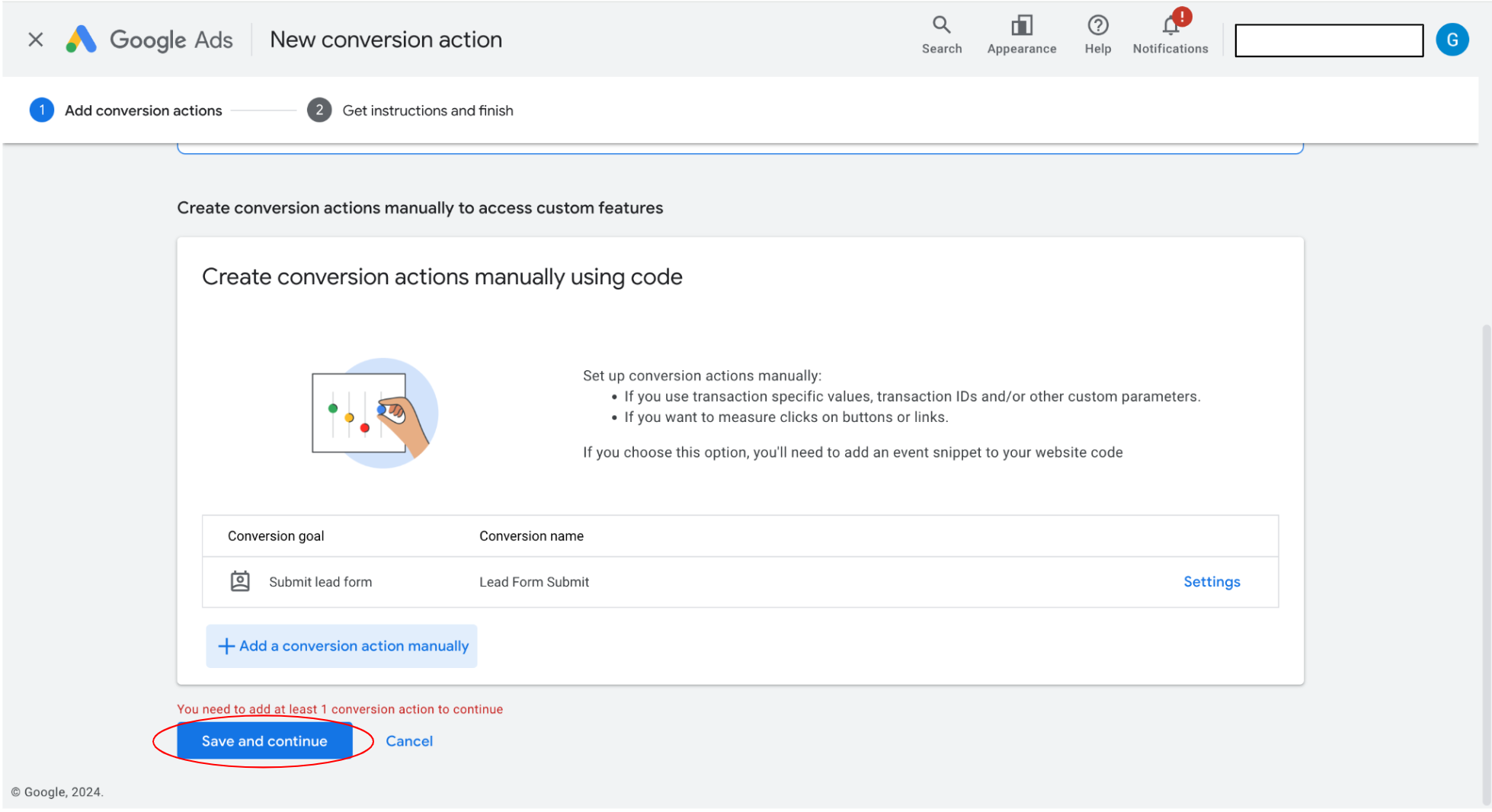Click the Help question mark icon
The width and height of the screenshot is (1492, 812).
click(1097, 26)
